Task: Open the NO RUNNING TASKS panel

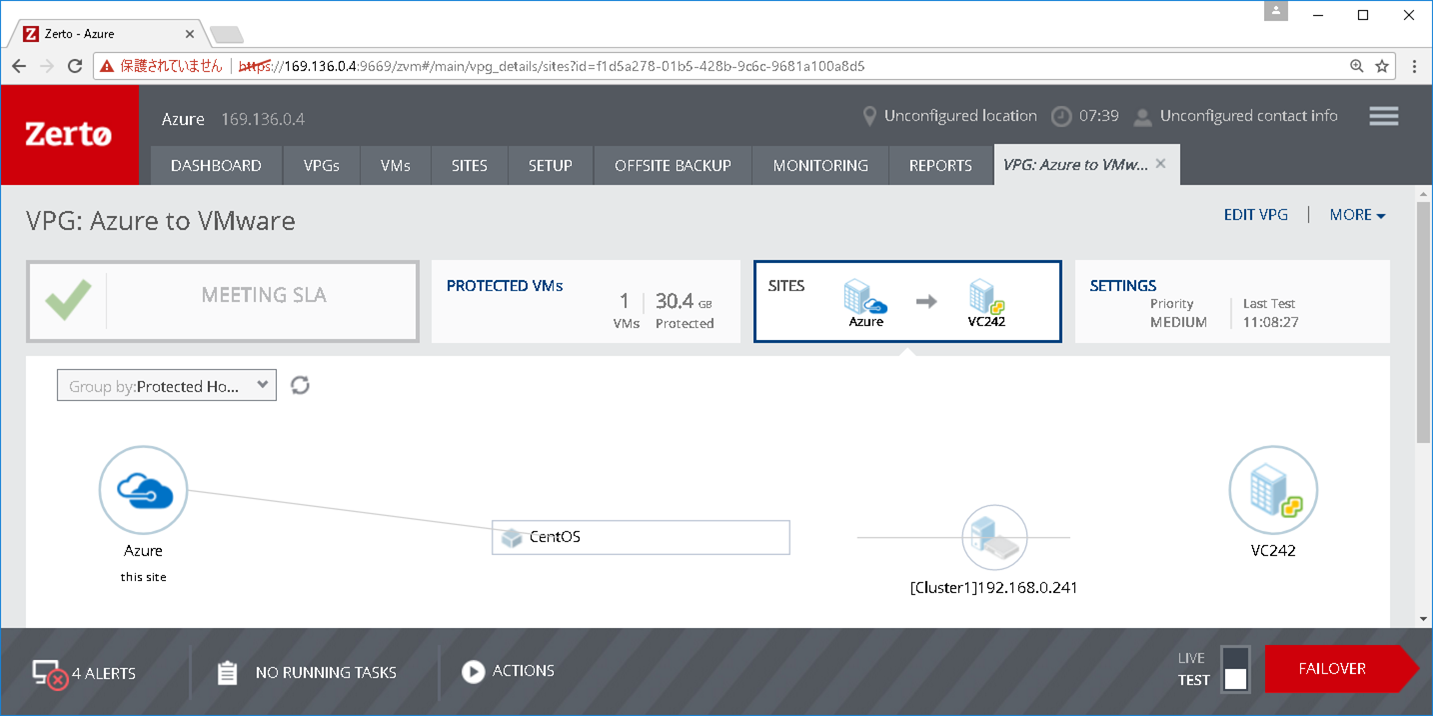Action: pyautogui.click(x=326, y=673)
